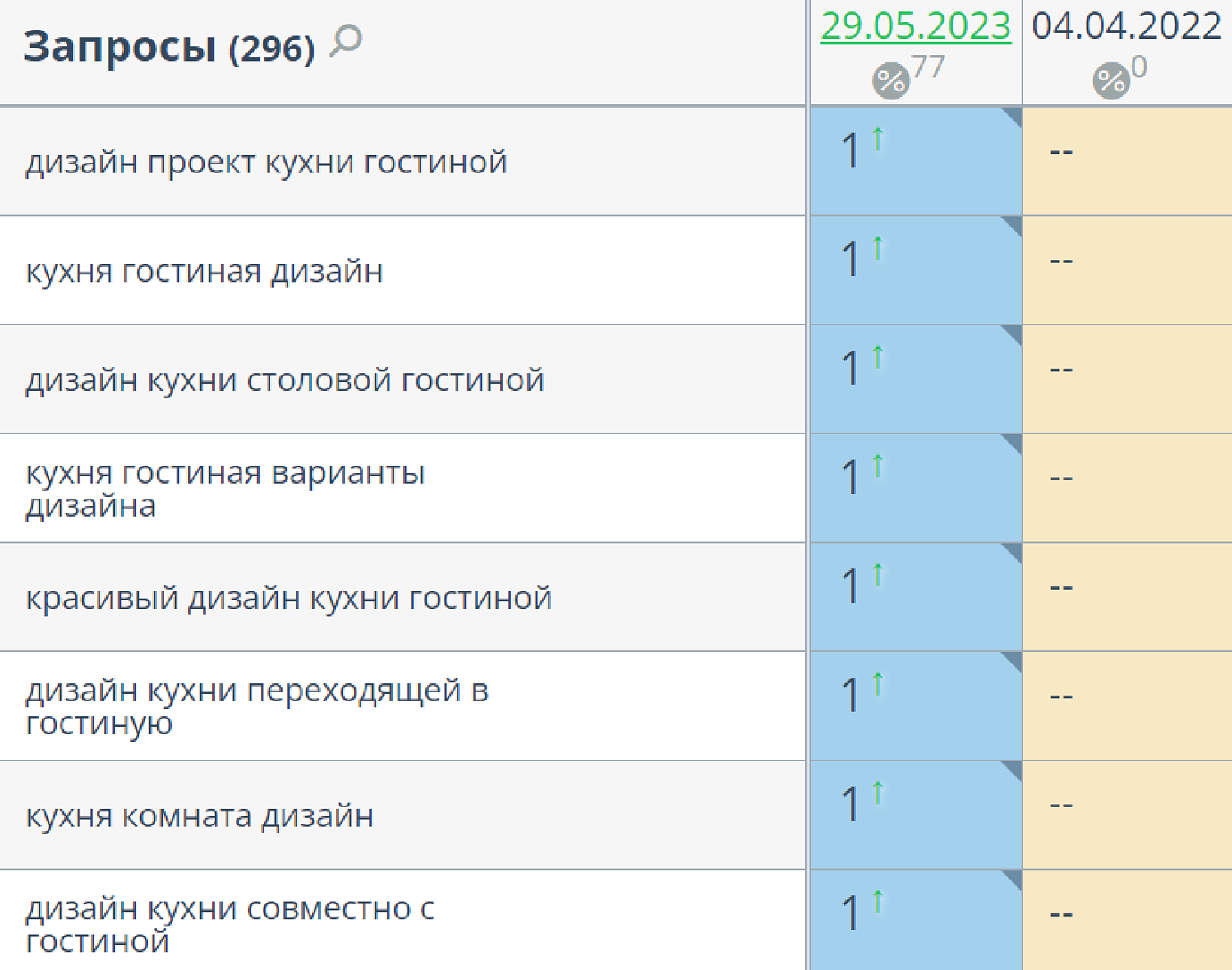
Task: Click position 1 cell for 'кухня гостиная варианты дизайна'
Action: pos(916,488)
